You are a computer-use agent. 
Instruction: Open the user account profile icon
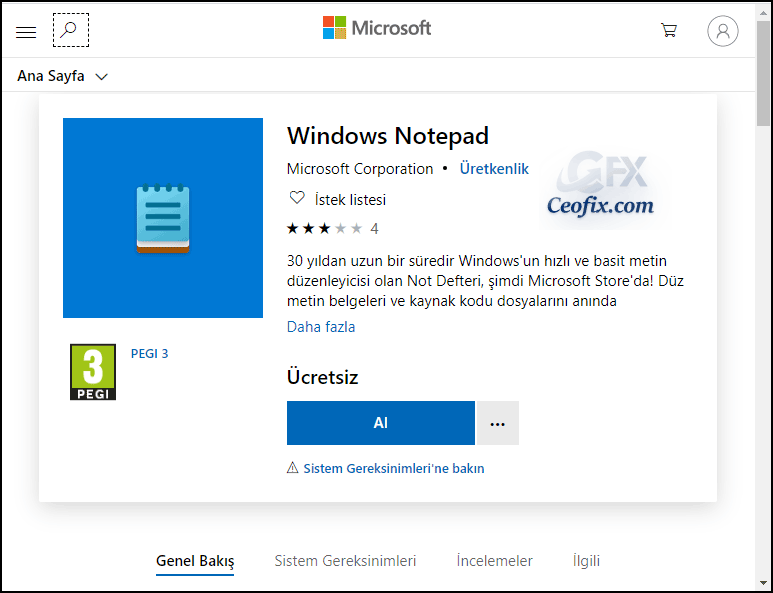(723, 31)
